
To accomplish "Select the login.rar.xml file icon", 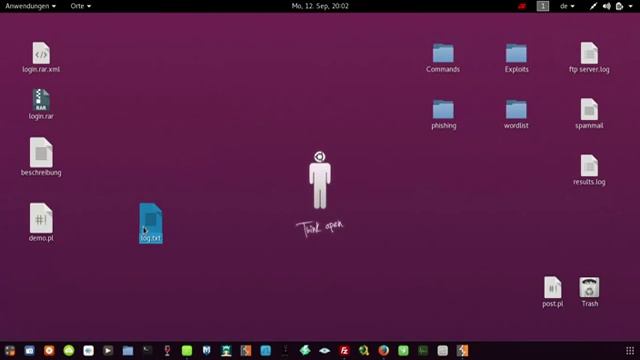I will click(41, 53).
